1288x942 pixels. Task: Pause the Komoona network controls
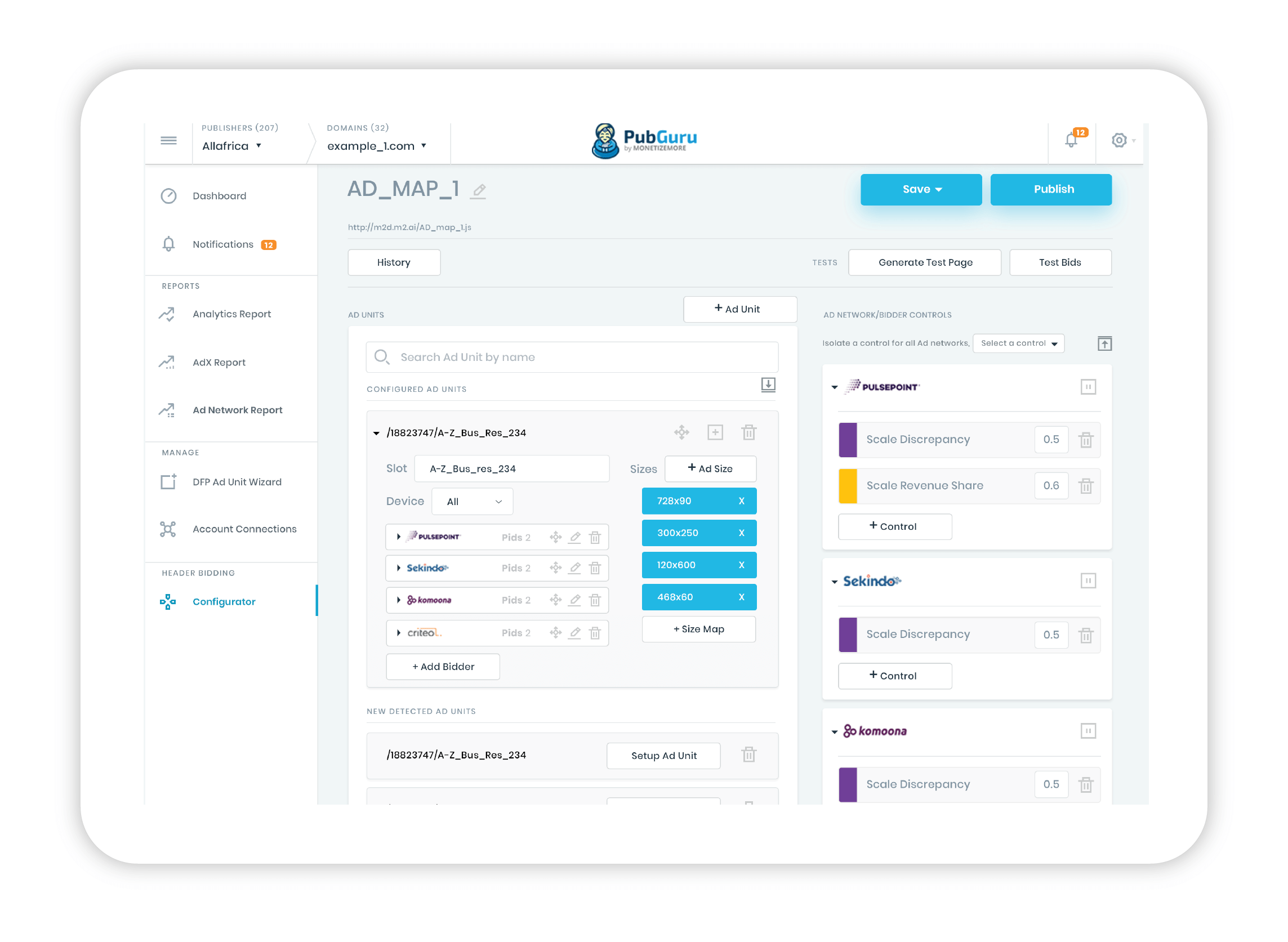point(1088,730)
